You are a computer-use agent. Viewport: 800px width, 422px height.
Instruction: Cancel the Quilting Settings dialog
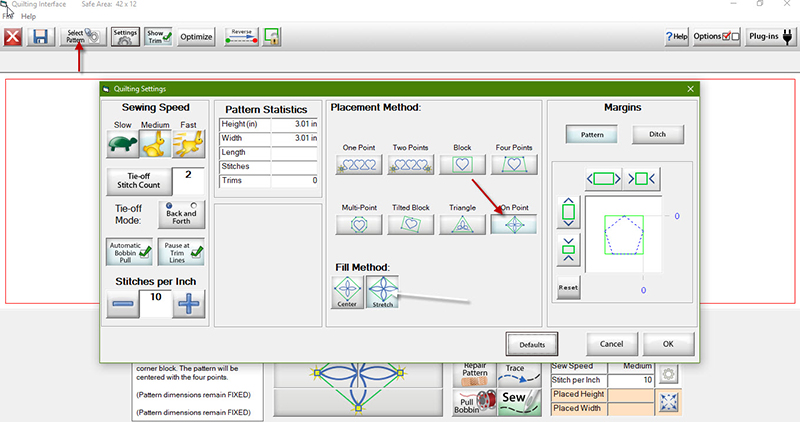(x=611, y=344)
